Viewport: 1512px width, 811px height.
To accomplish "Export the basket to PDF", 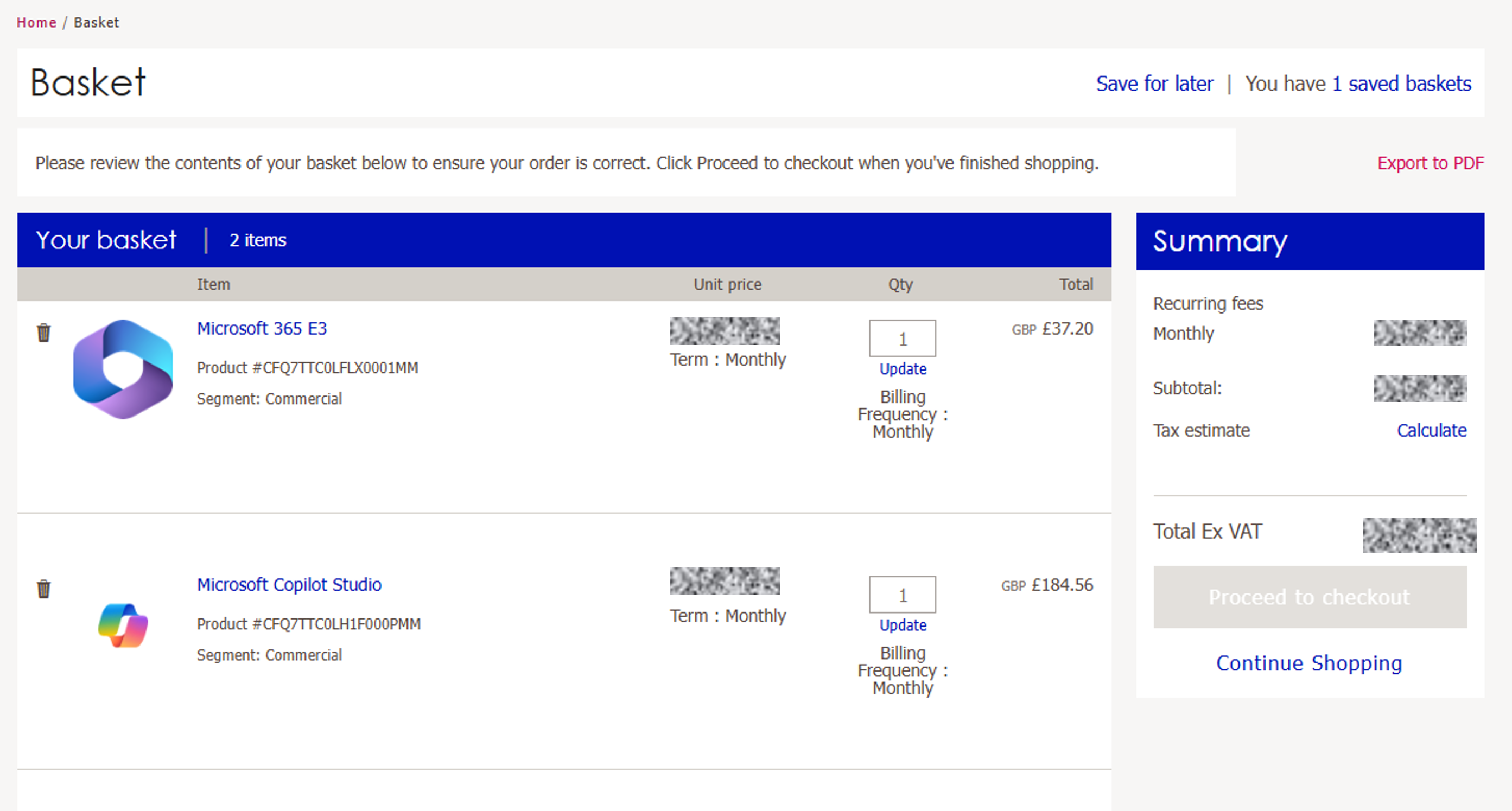I will 1430,163.
